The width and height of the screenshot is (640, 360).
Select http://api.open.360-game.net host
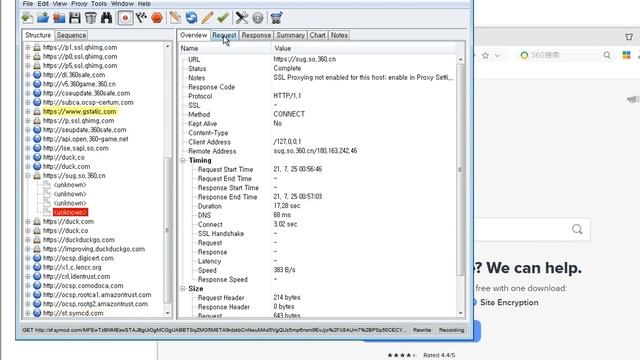(x=85, y=139)
